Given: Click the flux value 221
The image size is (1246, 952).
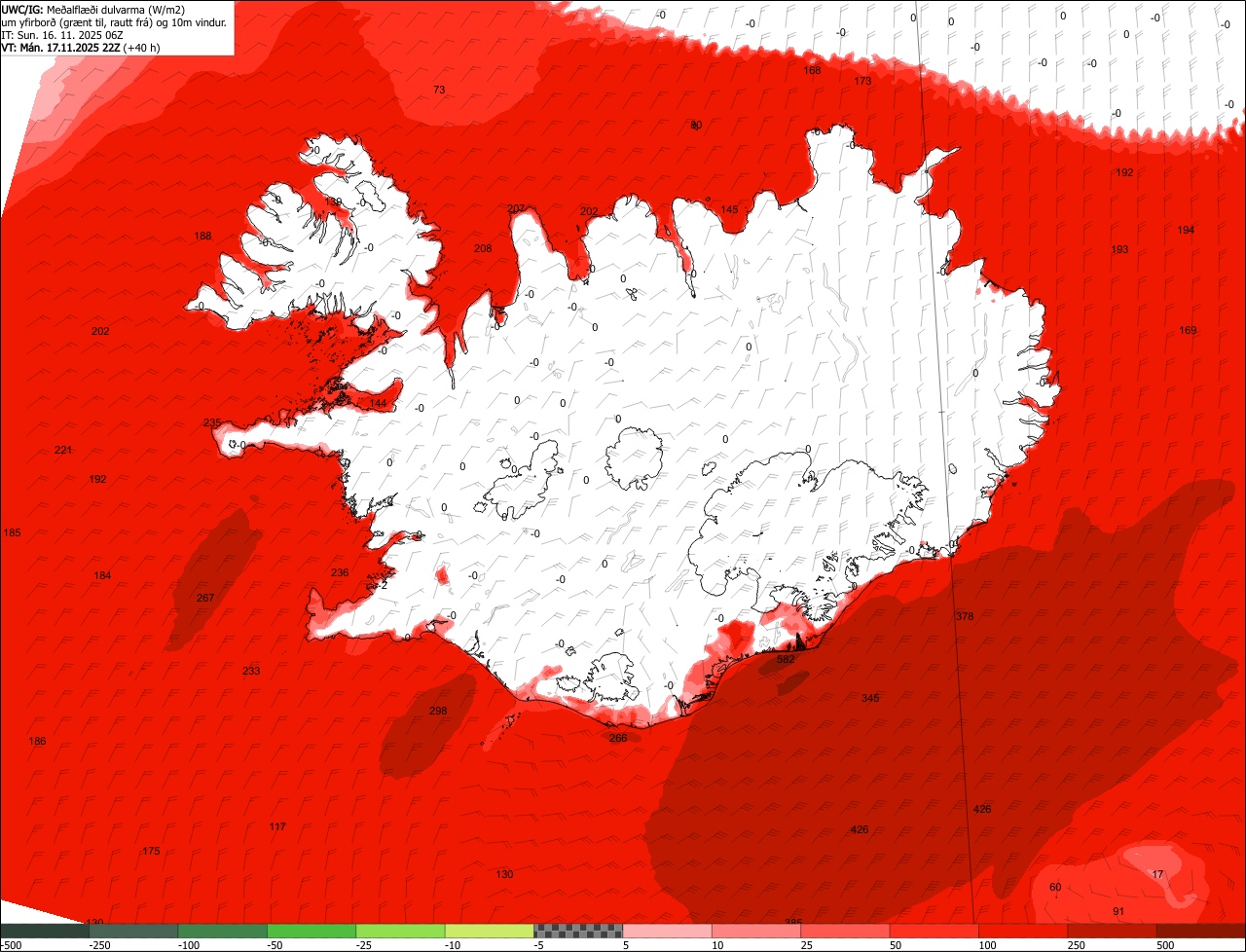Looking at the screenshot, I should (x=63, y=450).
